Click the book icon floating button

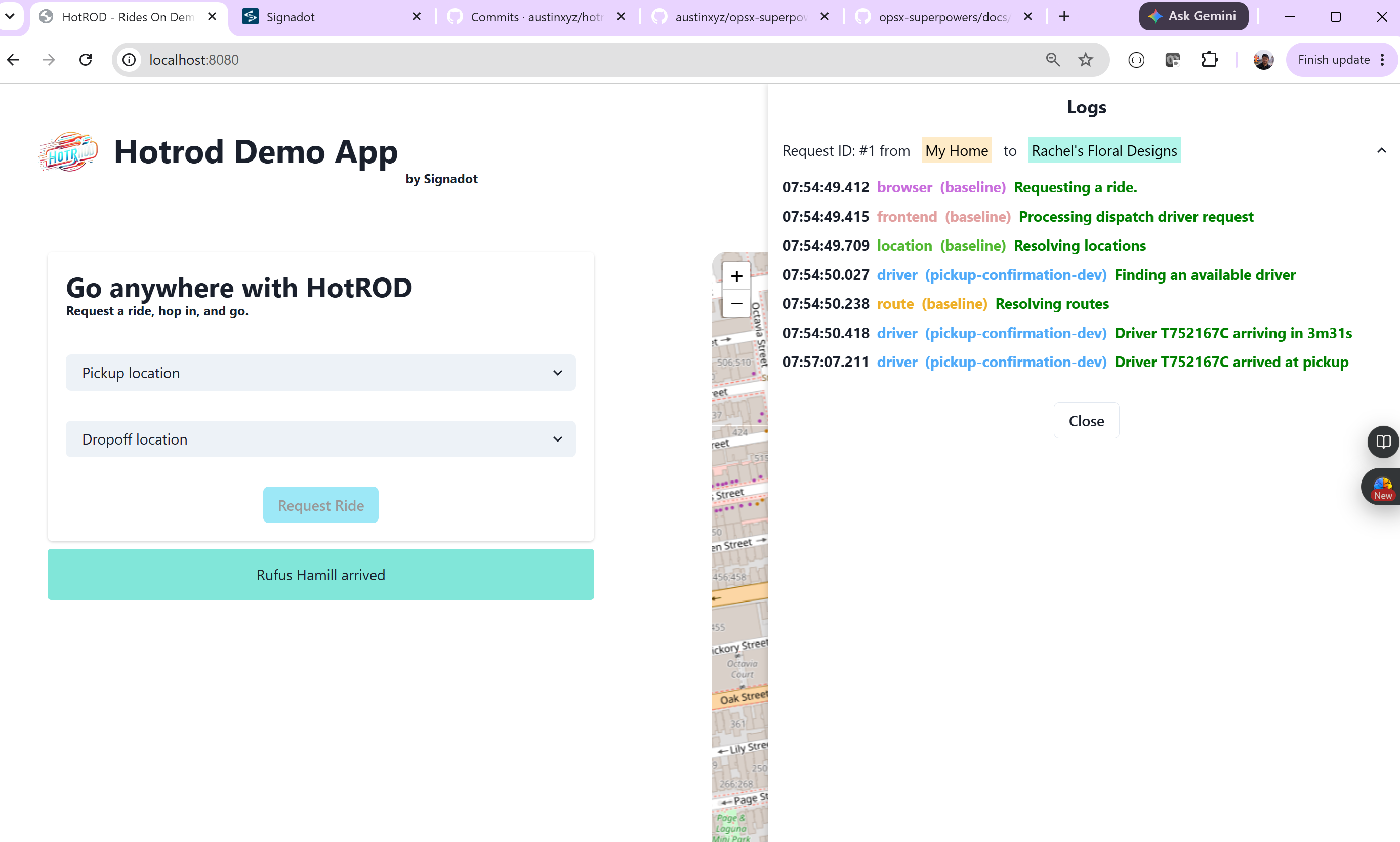click(1383, 442)
